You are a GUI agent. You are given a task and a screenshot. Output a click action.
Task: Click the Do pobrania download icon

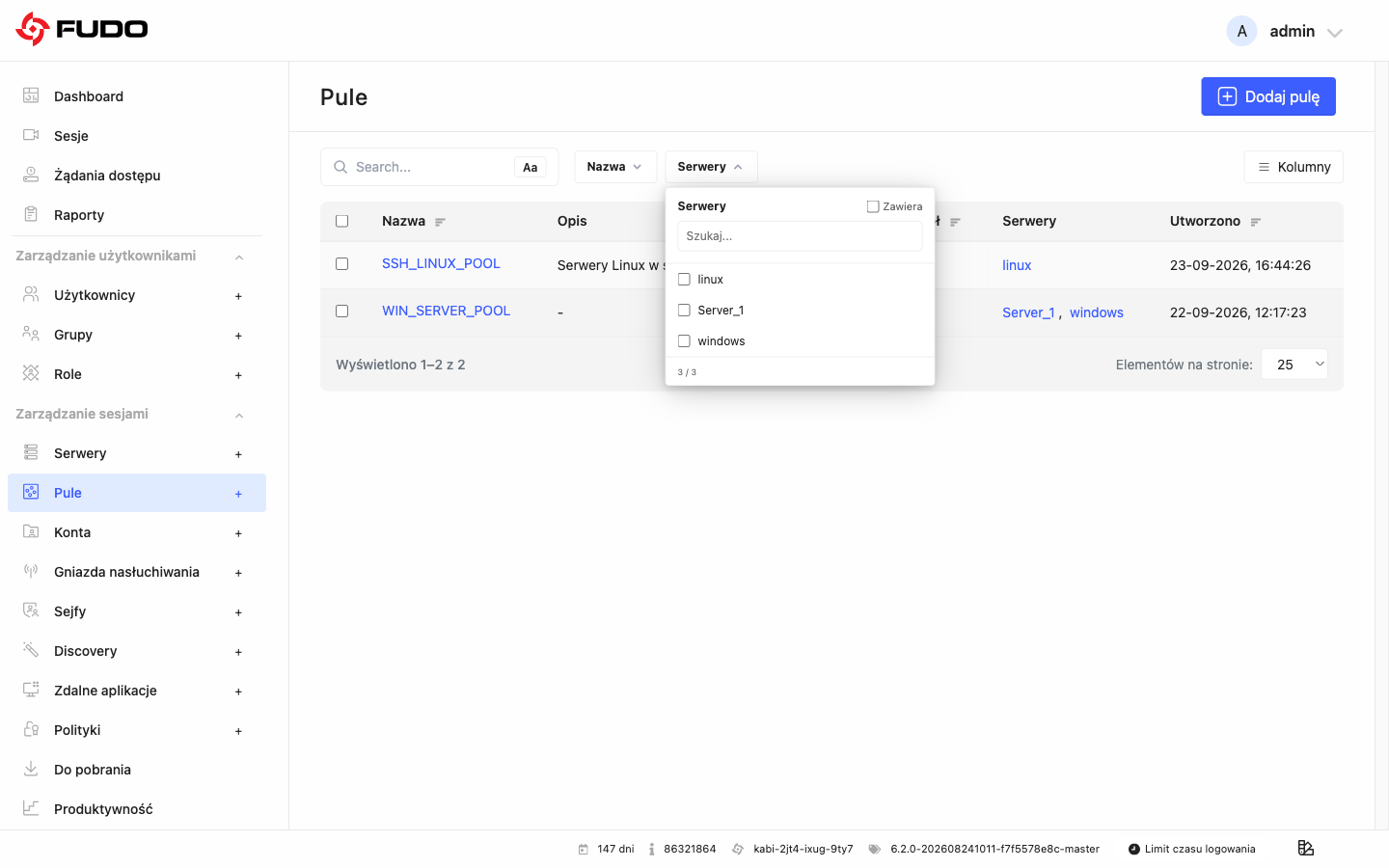pos(31,769)
